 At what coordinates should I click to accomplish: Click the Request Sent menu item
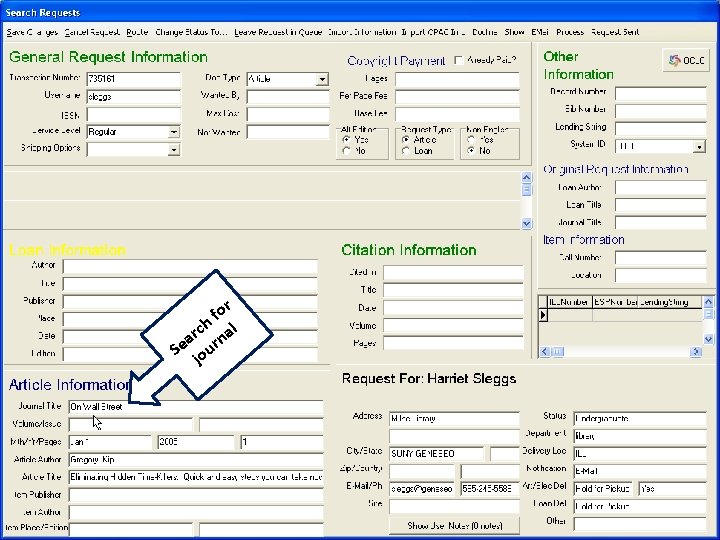pyautogui.click(x=615, y=32)
